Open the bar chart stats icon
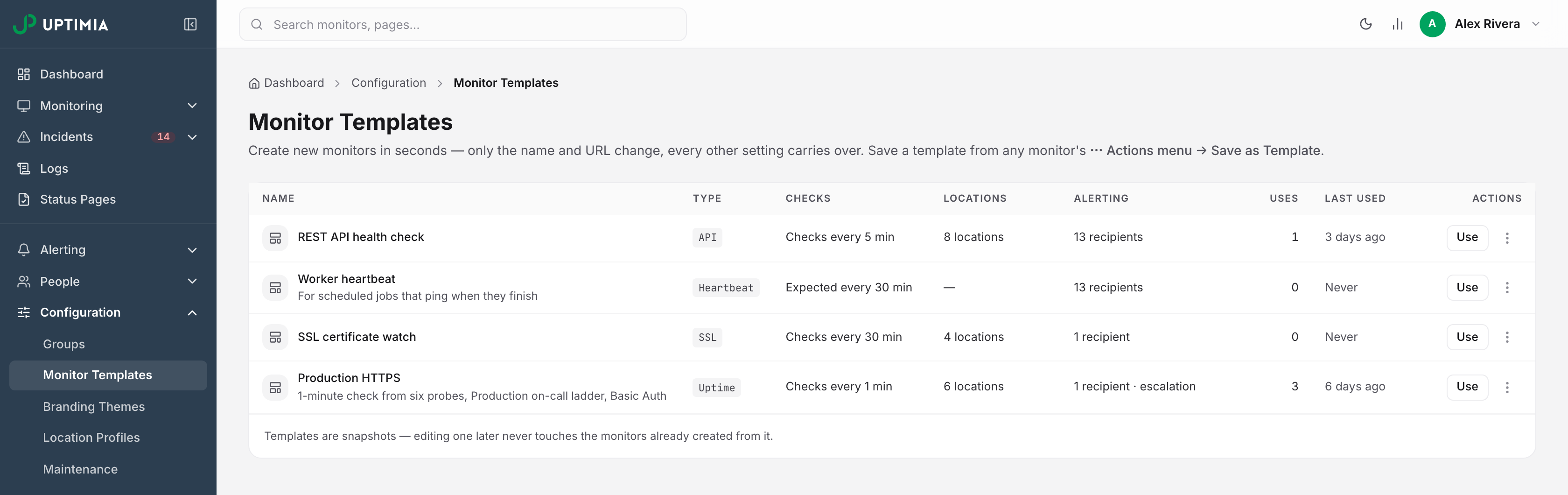 coord(1397,24)
